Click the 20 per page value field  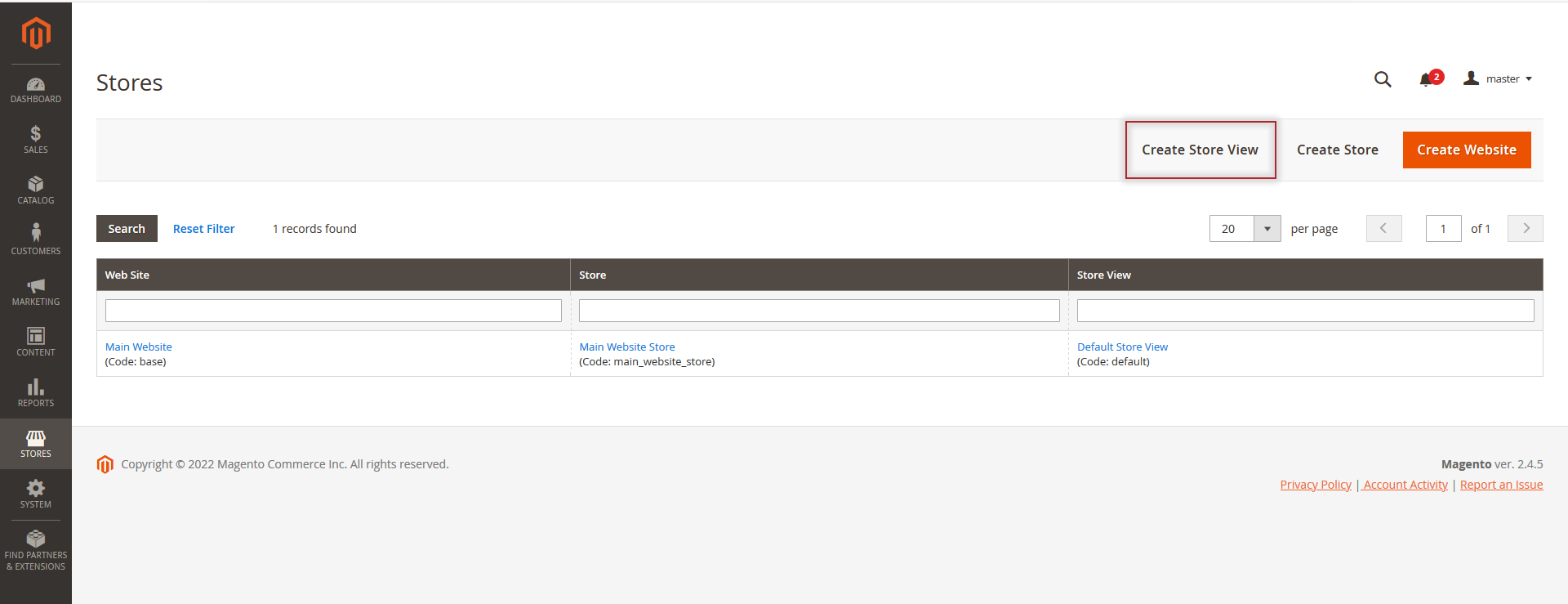click(1232, 229)
